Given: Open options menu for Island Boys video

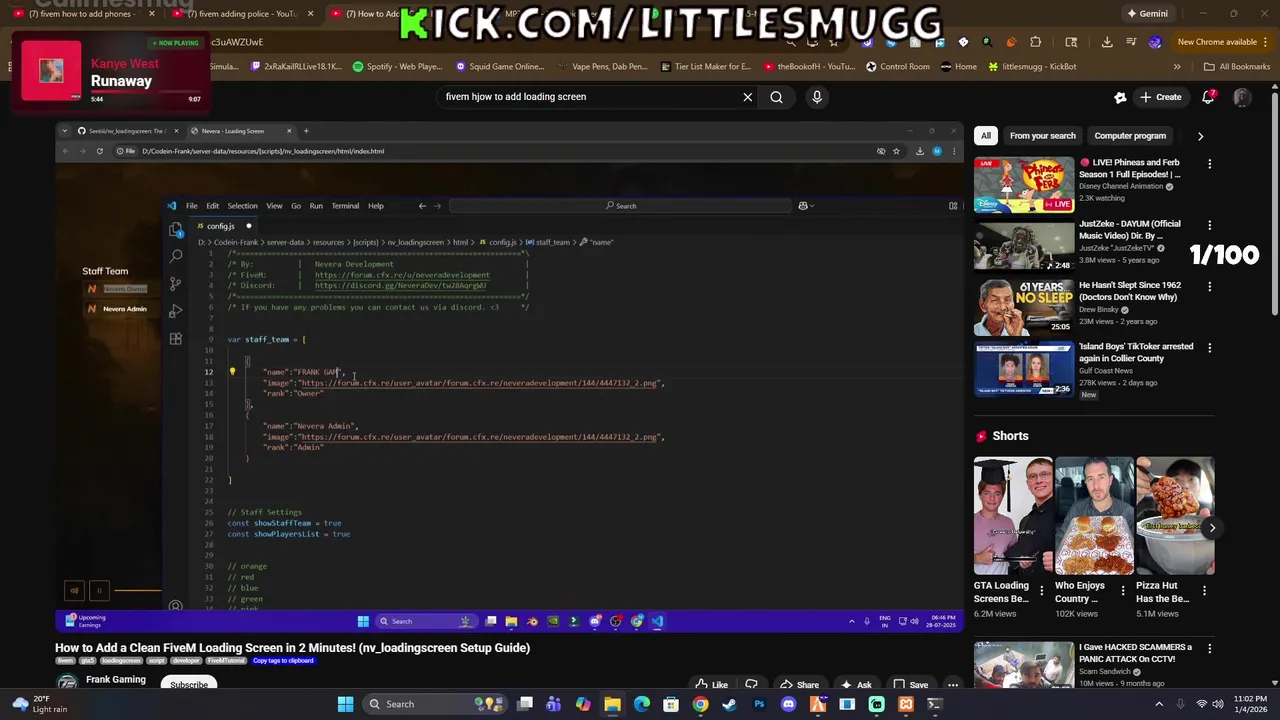Looking at the screenshot, I should point(1209,347).
